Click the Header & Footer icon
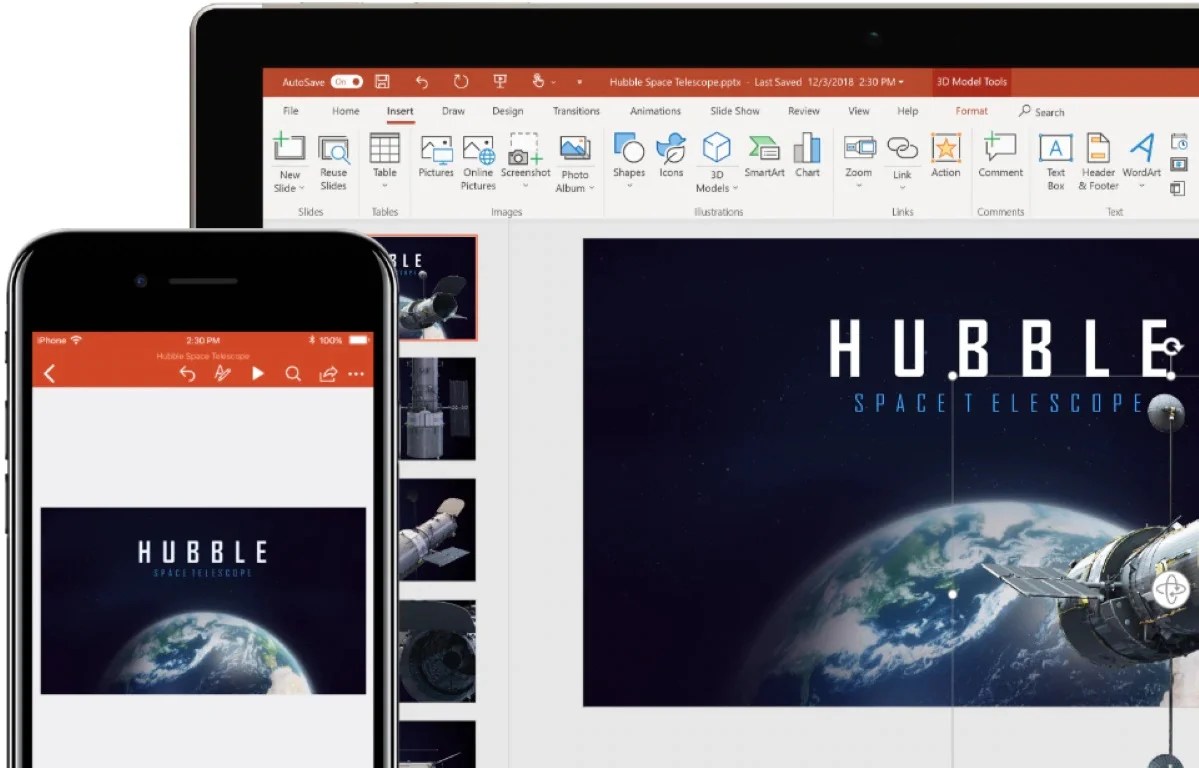This screenshot has height=768, width=1199. click(x=1098, y=148)
